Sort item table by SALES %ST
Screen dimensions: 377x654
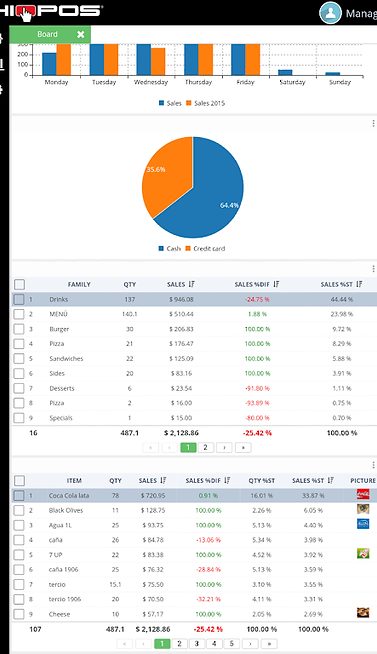[x=330, y=480]
